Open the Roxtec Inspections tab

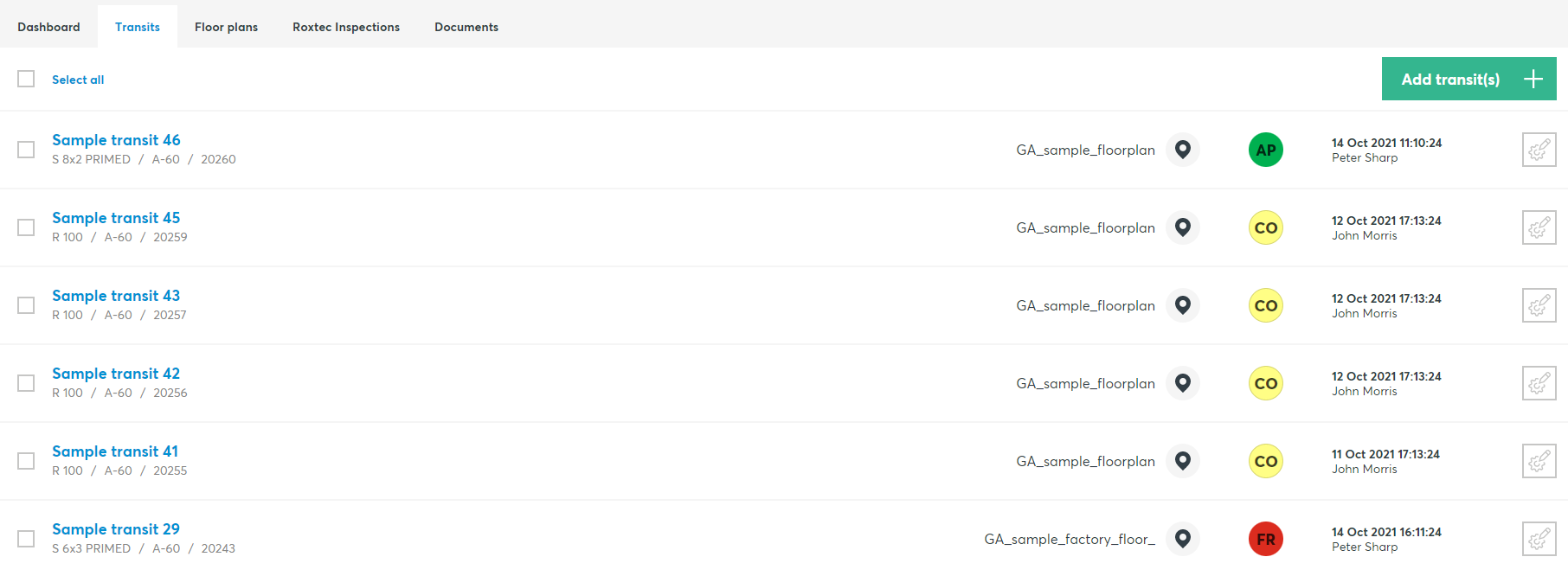pos(345,27)
